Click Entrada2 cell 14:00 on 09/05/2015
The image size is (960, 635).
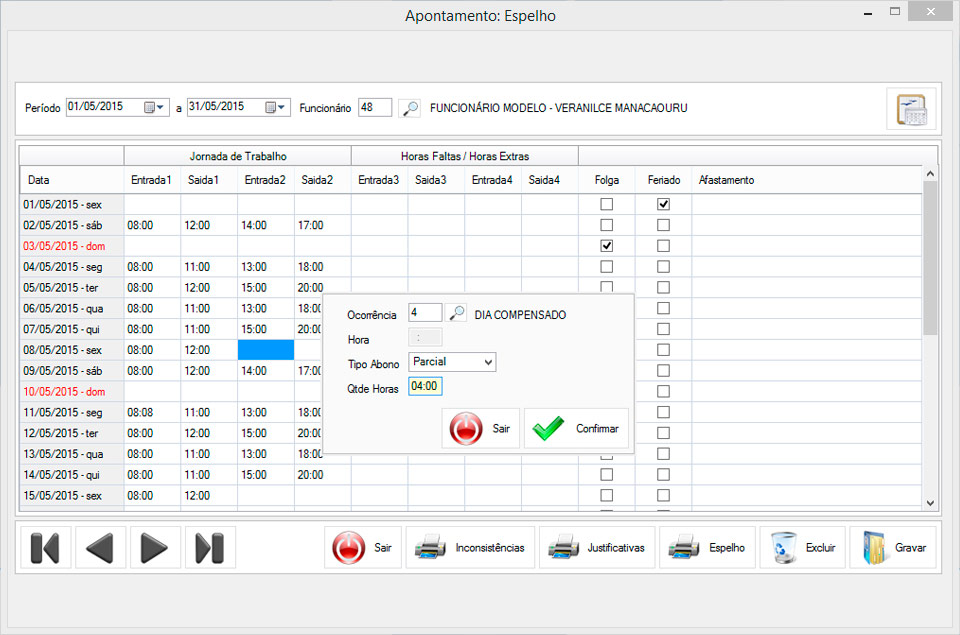point(266,371)
